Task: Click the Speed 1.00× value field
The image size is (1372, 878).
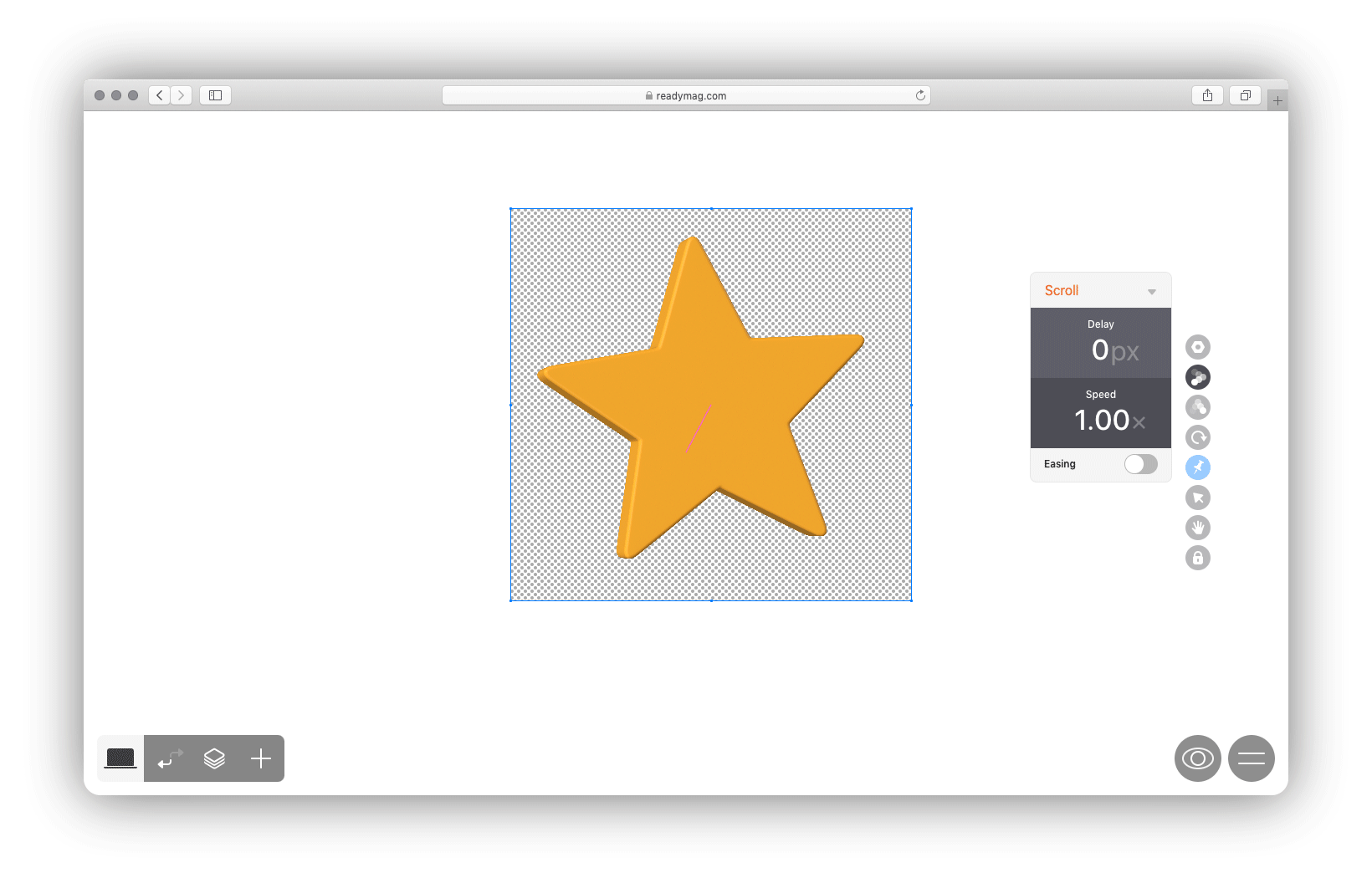Action: (1101, 413)
